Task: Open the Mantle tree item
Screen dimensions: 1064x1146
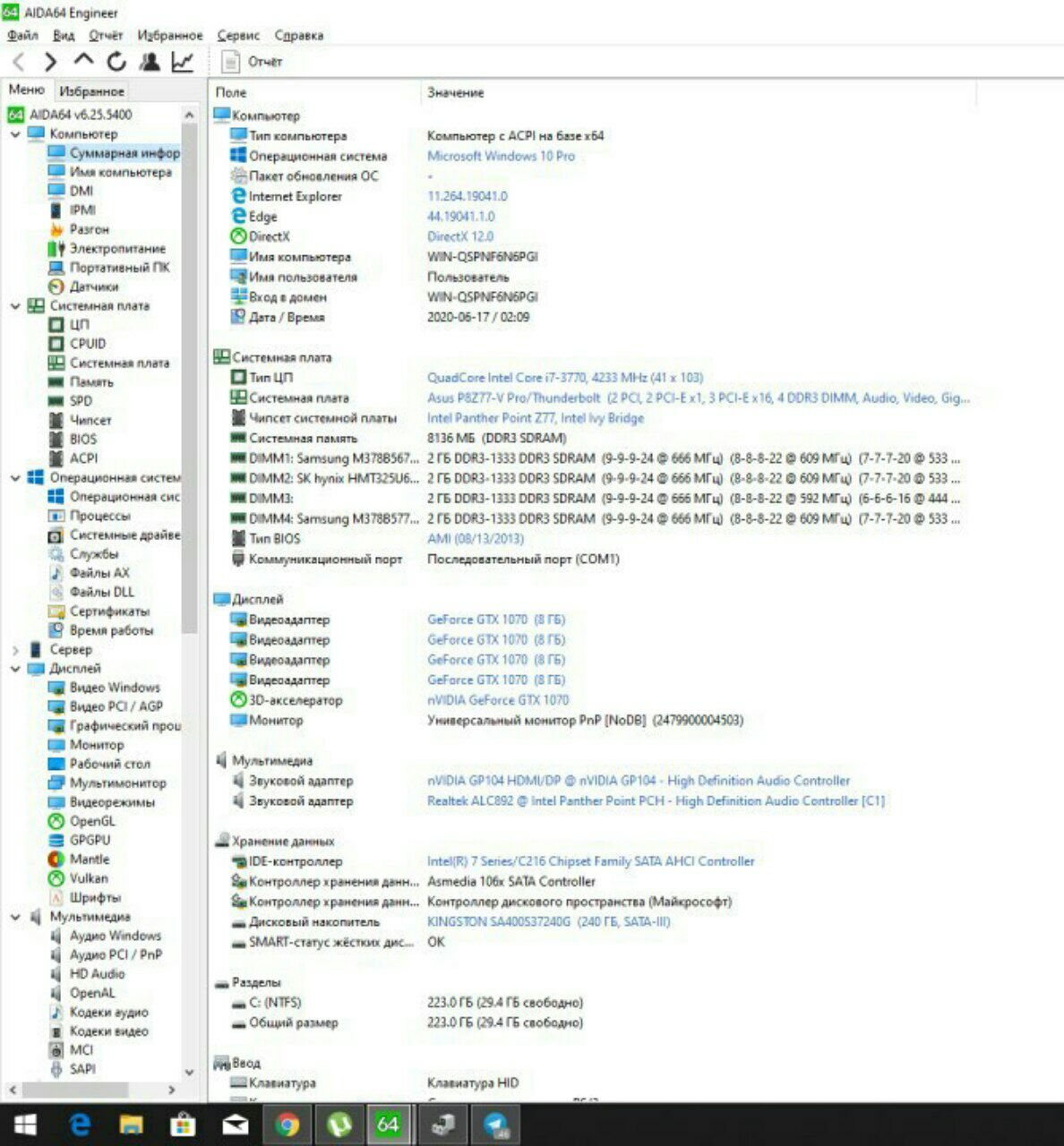Action: (79, 859)
